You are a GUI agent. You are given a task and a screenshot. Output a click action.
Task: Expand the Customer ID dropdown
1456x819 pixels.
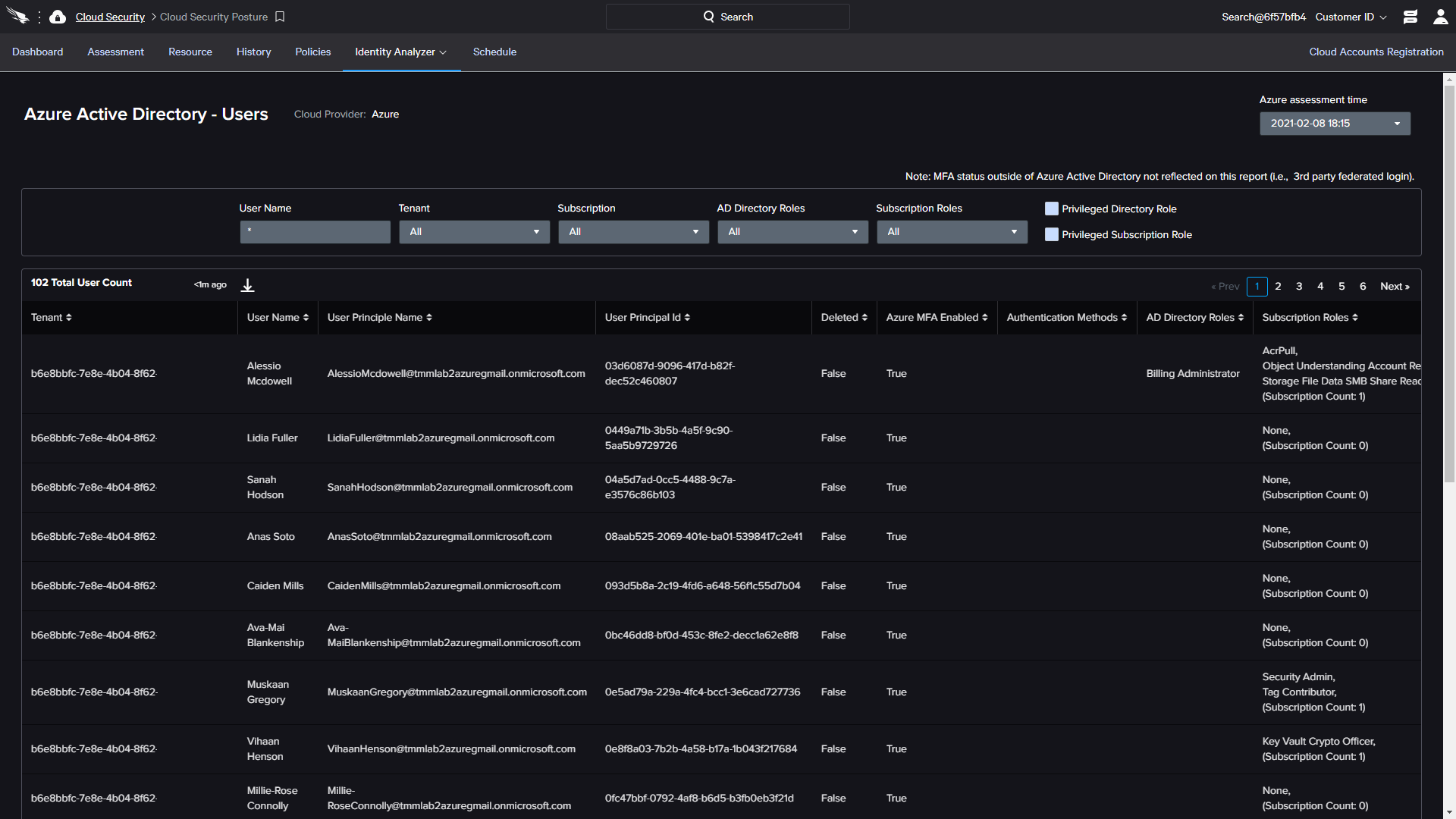click(1351, 17)
